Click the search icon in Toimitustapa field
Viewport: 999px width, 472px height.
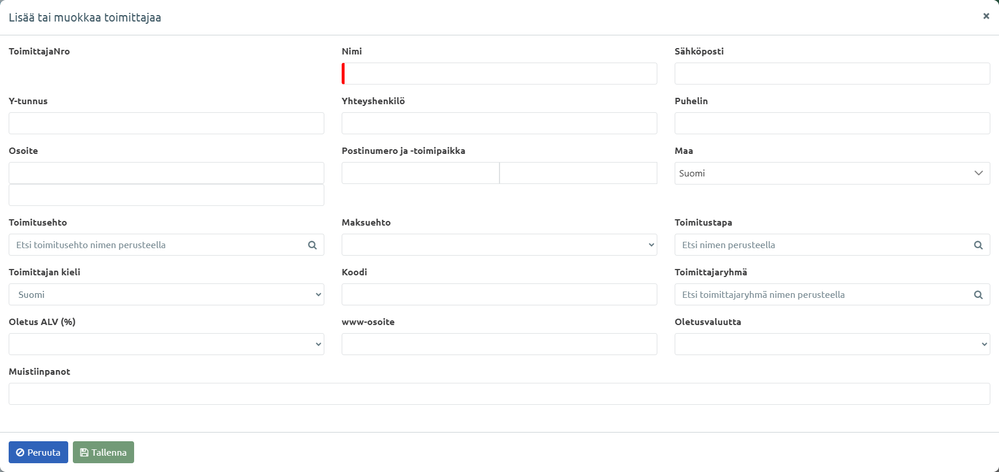978,245
